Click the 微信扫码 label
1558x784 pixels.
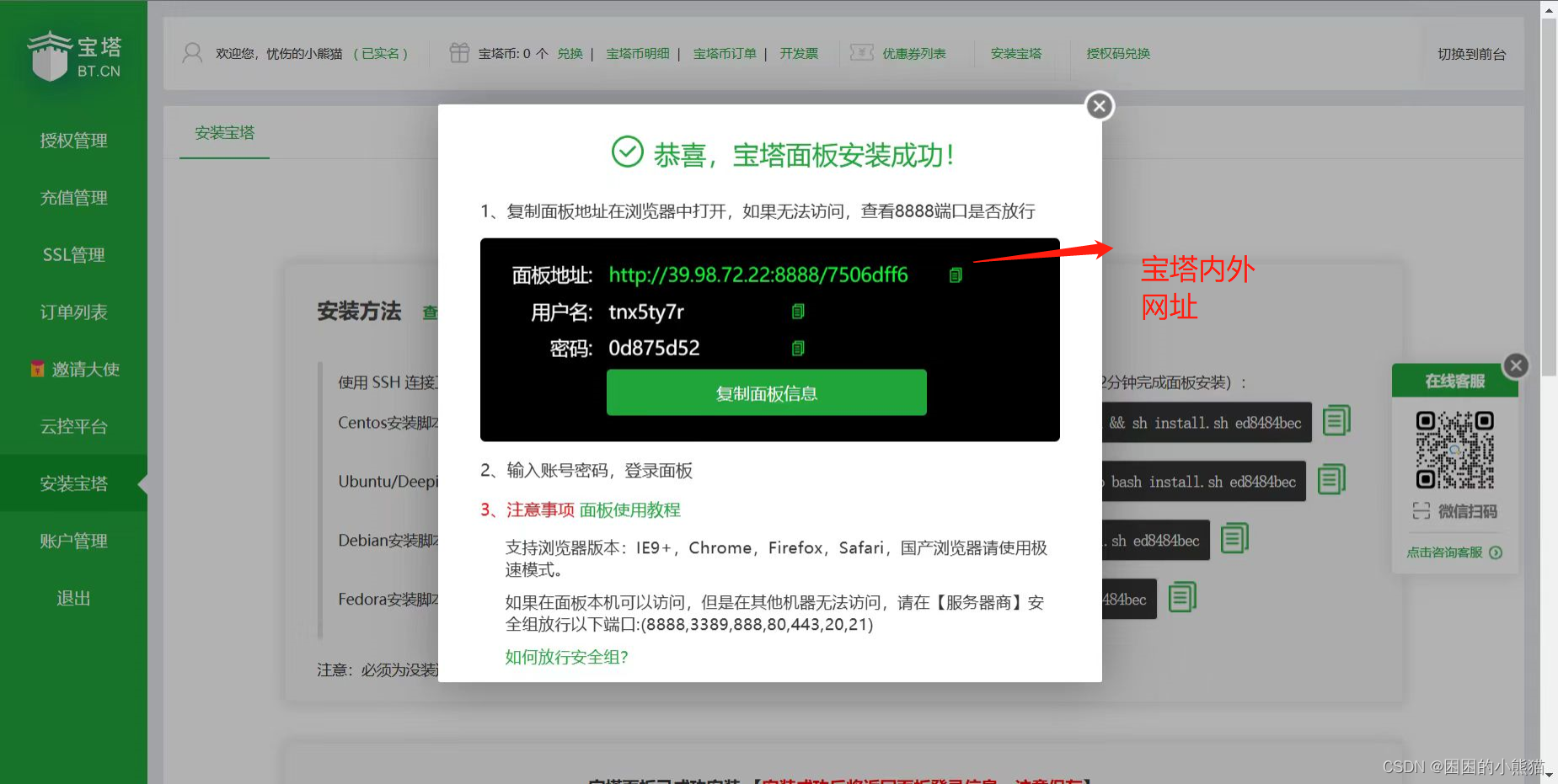coord(1454,511)
